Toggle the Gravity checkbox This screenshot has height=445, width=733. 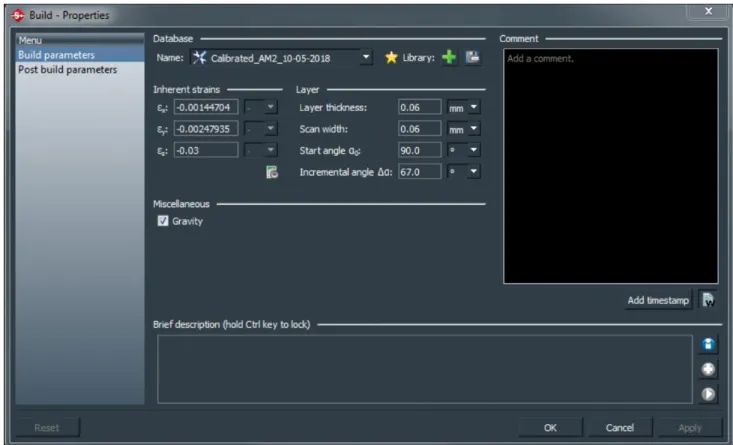point(163,221)
